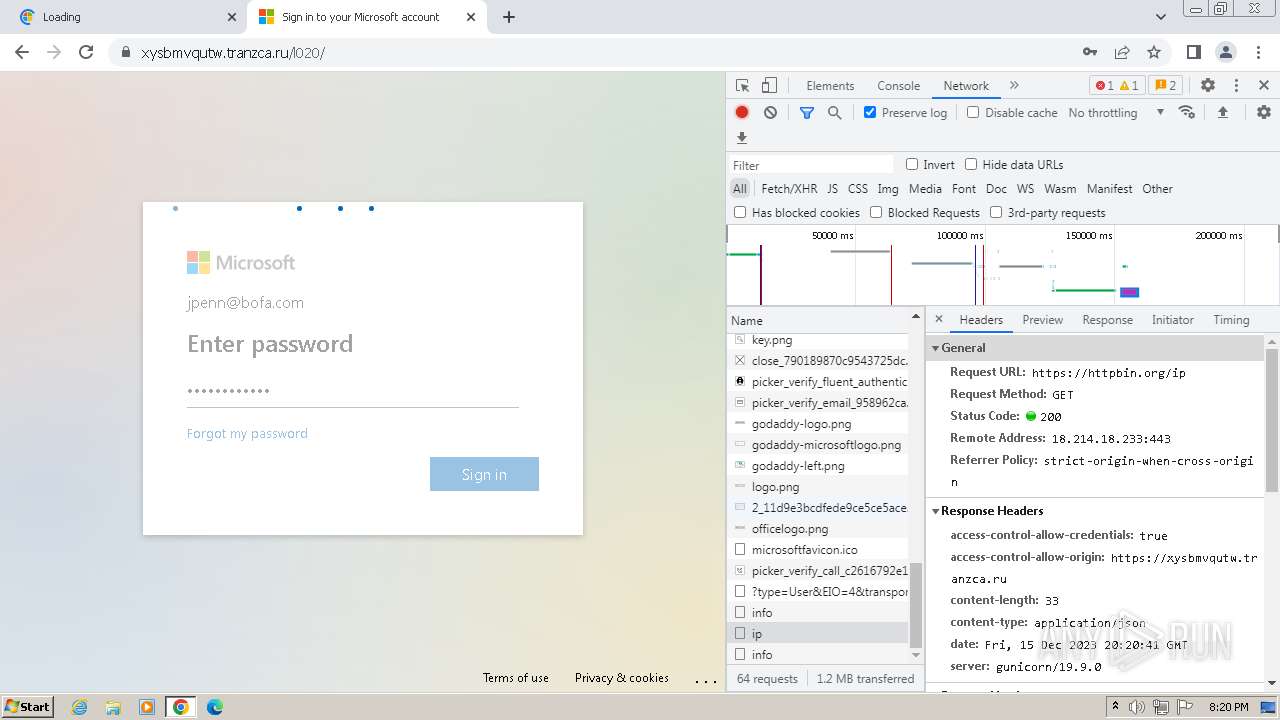Open DevTools three-dot customize menu
This screenshot has height=720, width=1280.
click(1236, 86)
